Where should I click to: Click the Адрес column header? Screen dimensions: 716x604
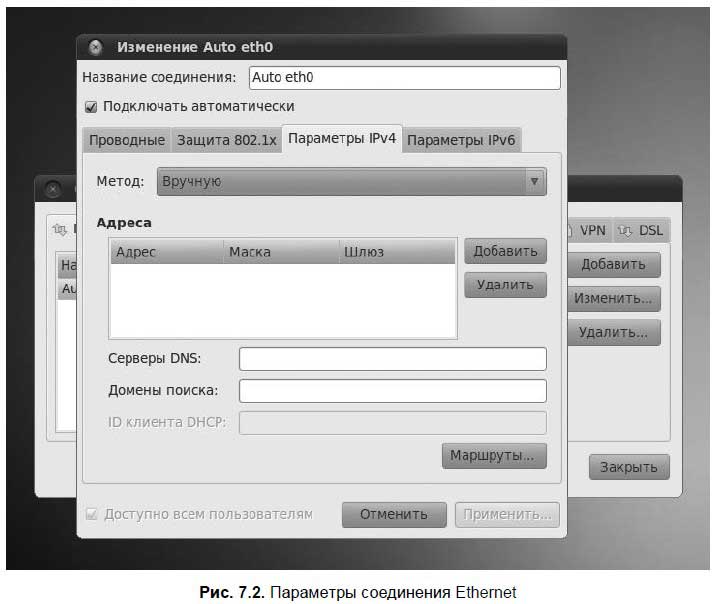[x=167, y=252]
